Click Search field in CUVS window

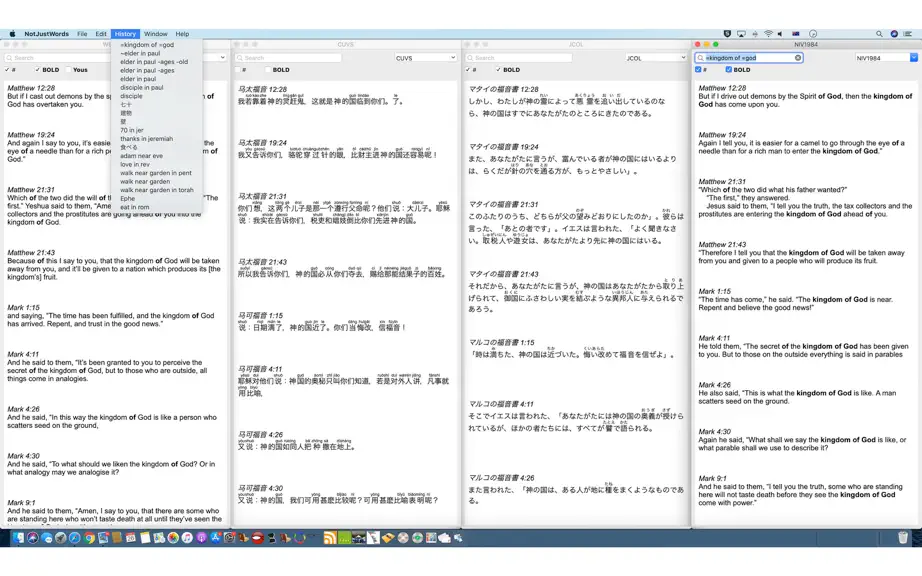click(x=288, y=58)
